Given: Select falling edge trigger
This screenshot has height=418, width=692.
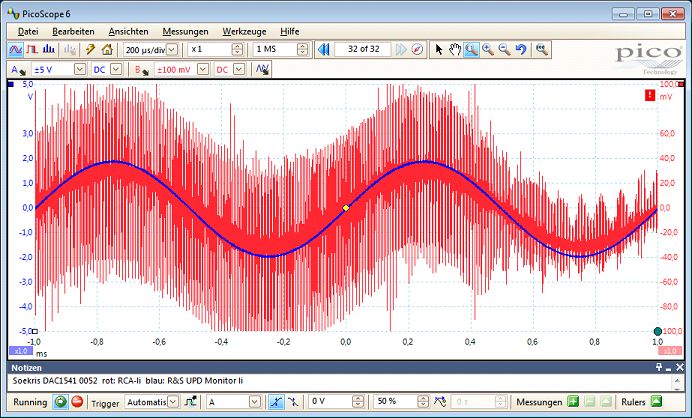Looking at the screenshot, I should click(x=293, y=402).
